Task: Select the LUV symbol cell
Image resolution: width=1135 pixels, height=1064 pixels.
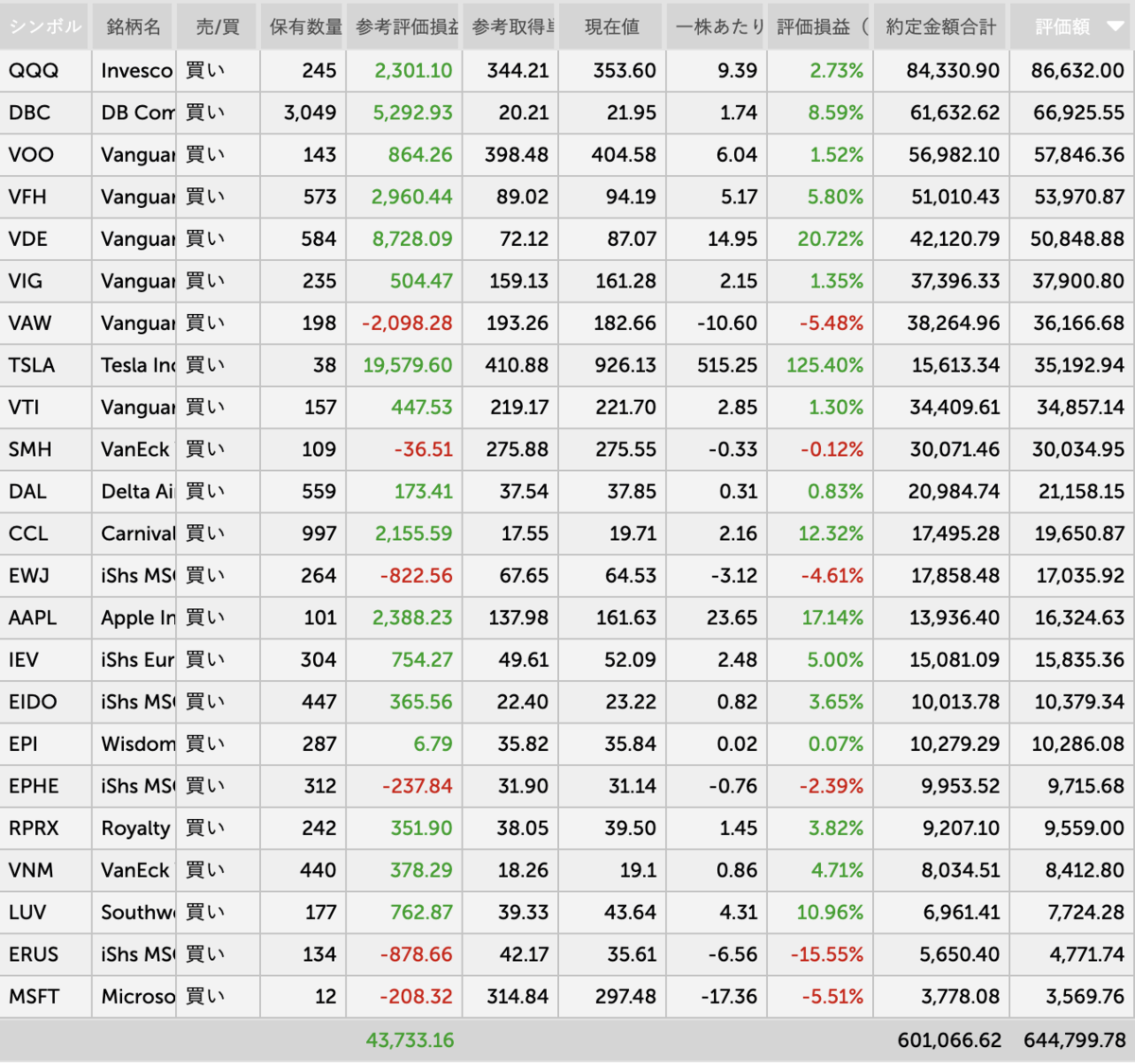Action: 45,913
